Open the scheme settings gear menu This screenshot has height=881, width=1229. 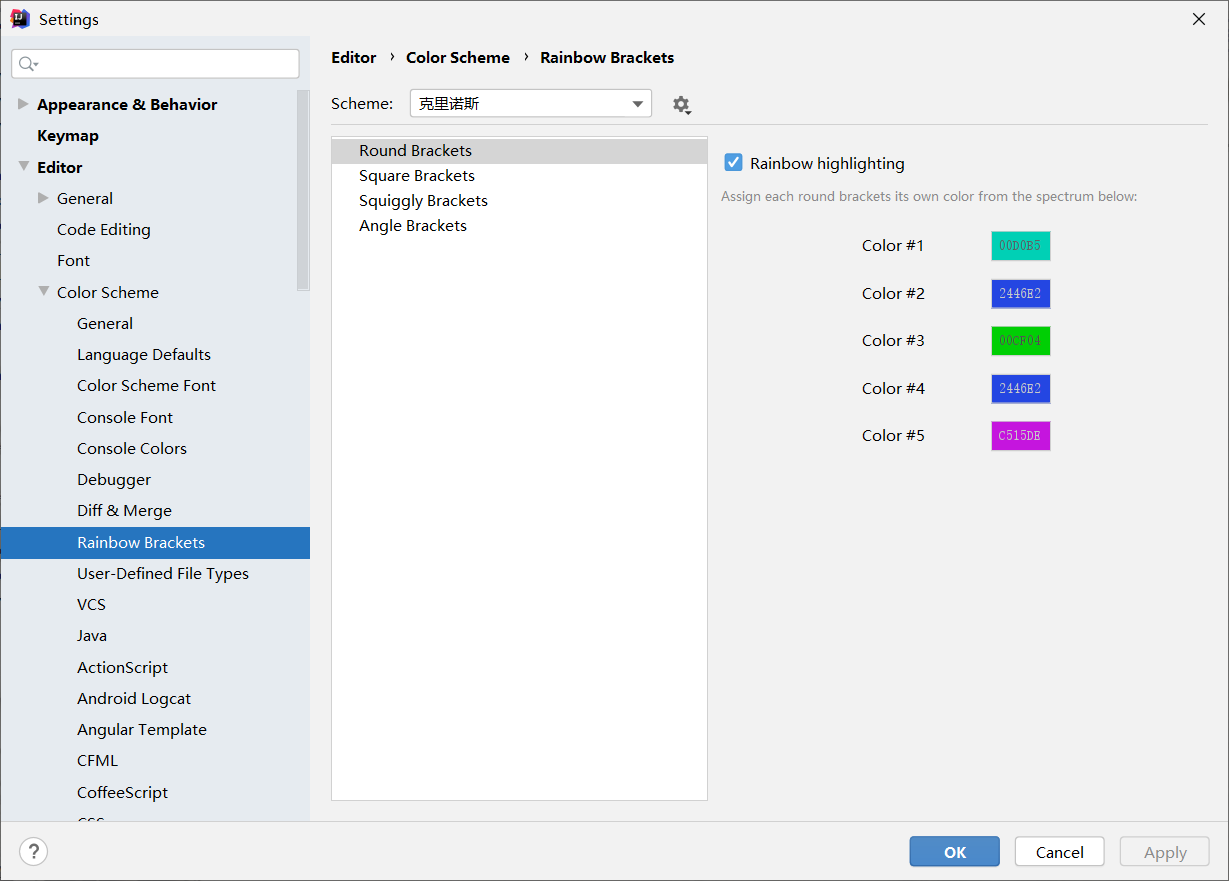click(x=681, y=103)
